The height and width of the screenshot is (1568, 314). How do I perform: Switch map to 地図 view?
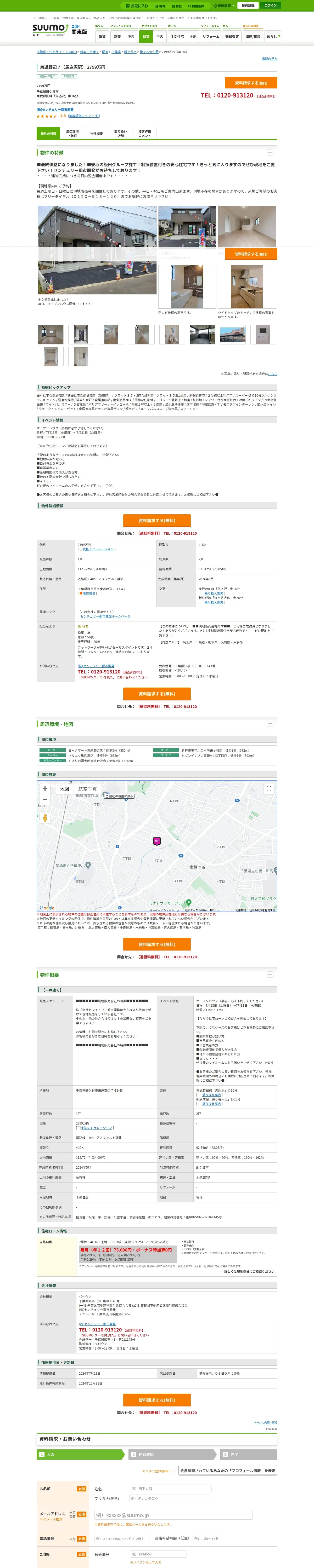(x=64, y=789)
